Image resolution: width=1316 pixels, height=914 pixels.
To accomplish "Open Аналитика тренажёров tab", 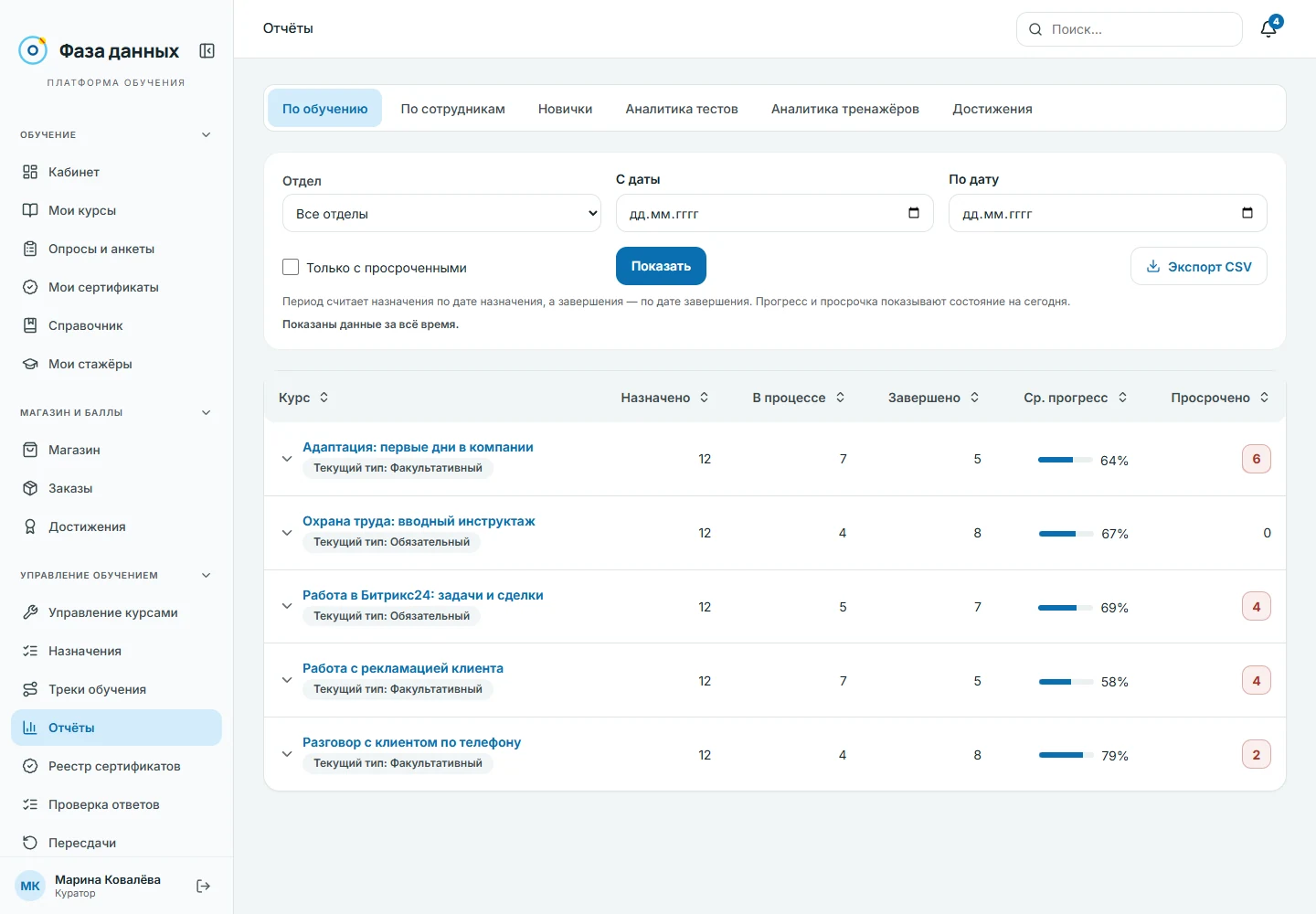I will point(845,109).
